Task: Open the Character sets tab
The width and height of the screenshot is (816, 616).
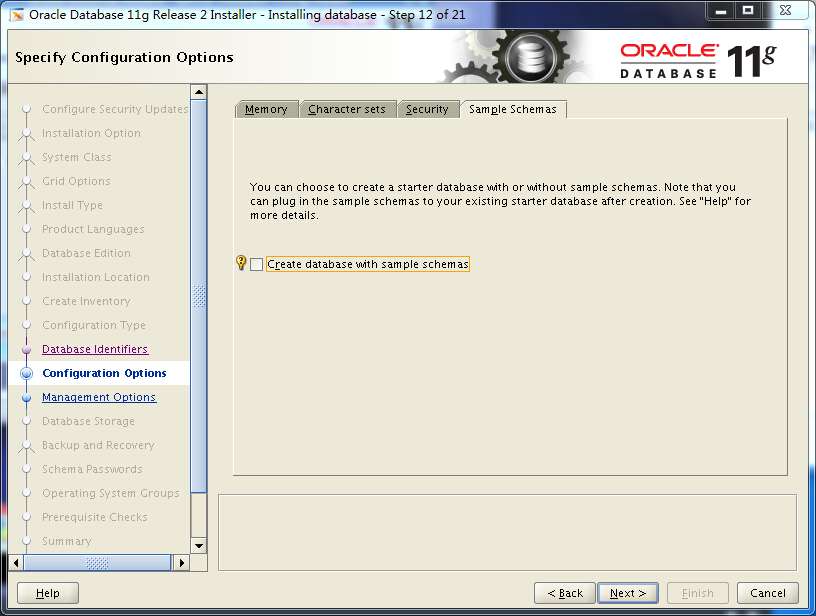Action: click(x=347, y=109)
